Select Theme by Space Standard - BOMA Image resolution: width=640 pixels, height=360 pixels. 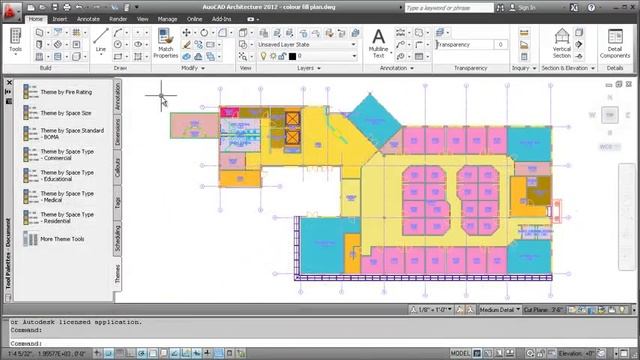click(64, 134)
